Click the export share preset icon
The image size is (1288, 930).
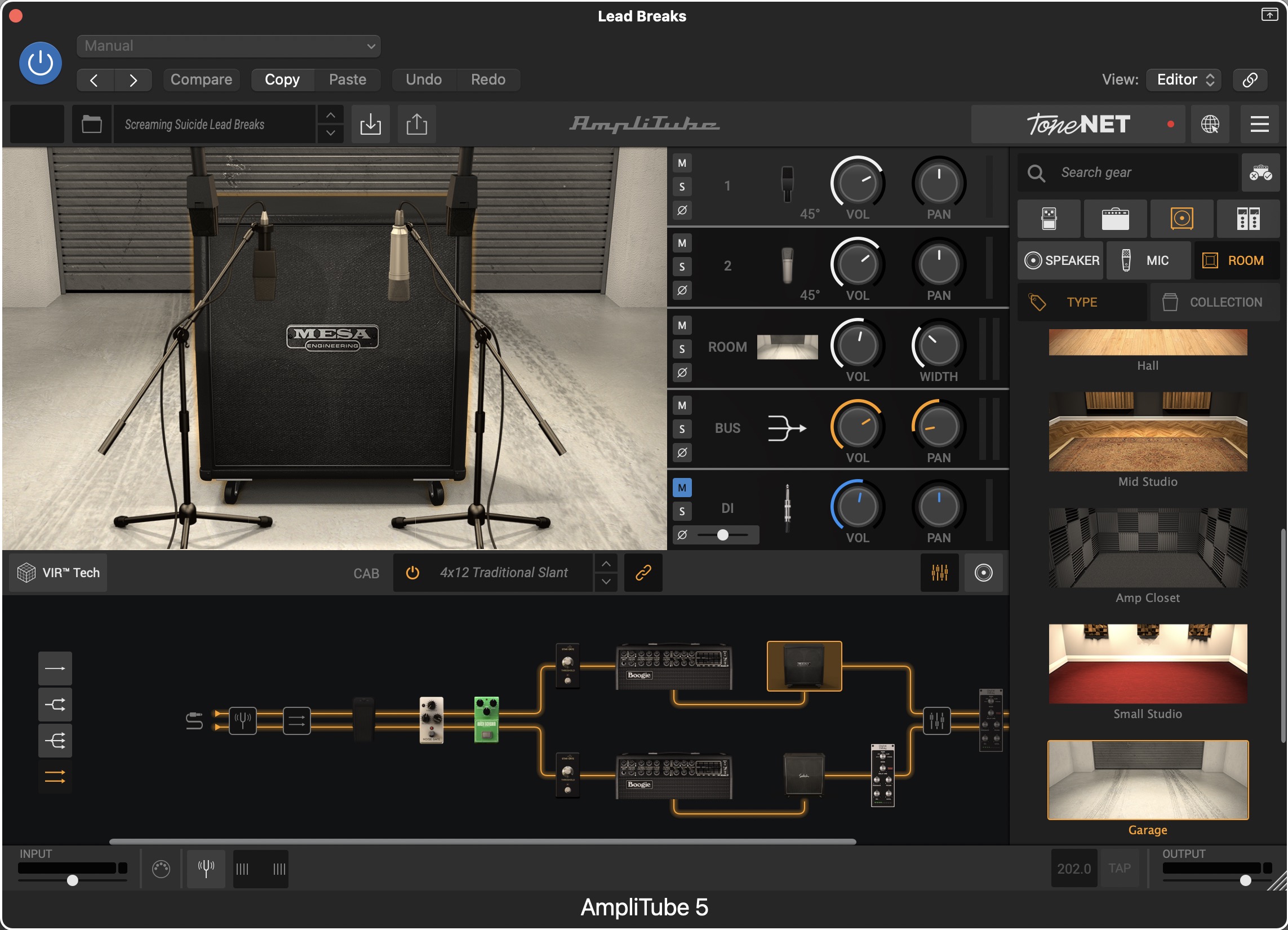tap(417, 124)
